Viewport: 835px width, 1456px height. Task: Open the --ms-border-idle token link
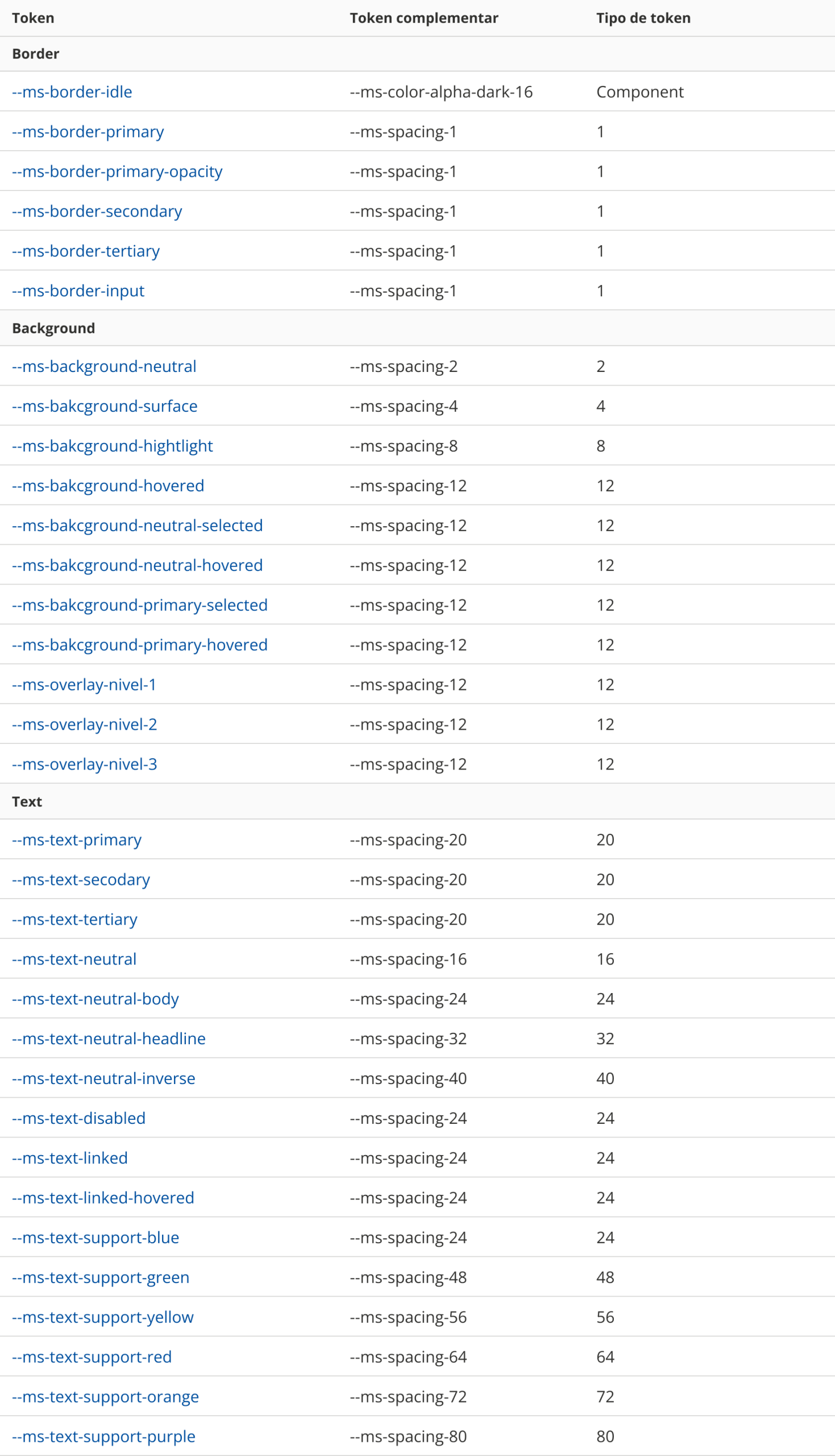[72, 92]
